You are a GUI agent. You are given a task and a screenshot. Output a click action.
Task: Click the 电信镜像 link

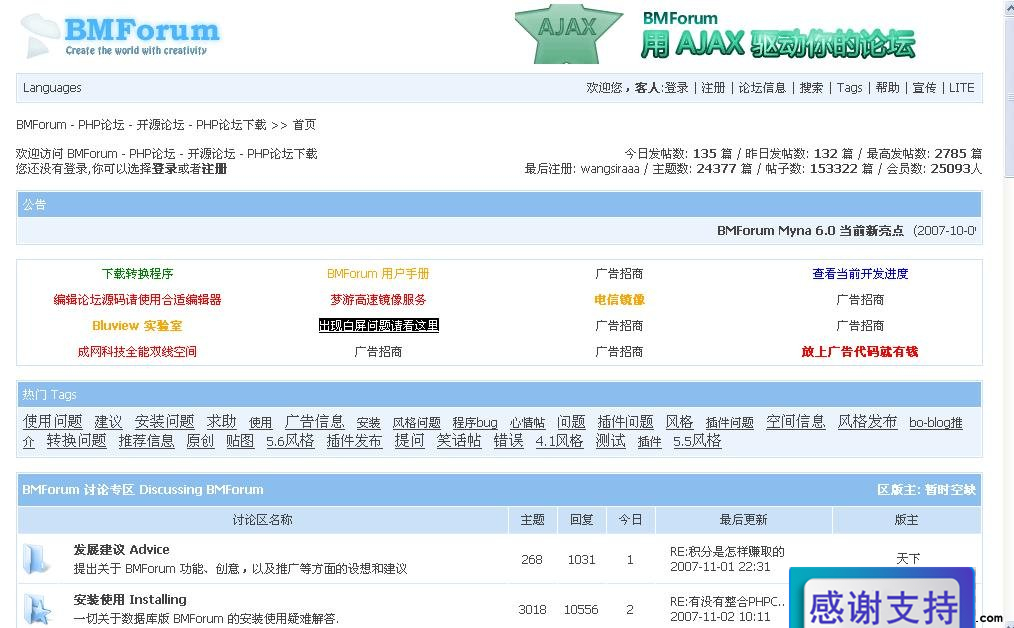pos(620,299)
